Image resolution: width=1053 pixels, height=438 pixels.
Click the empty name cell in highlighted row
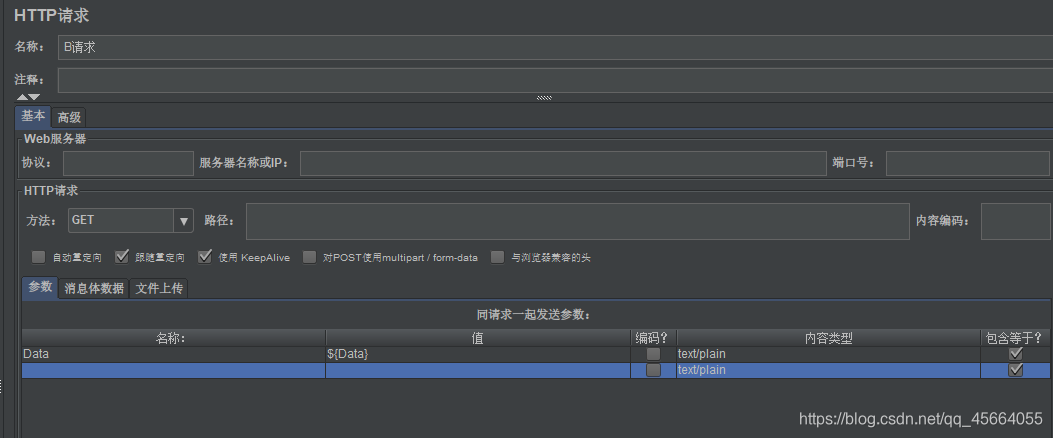173,370
